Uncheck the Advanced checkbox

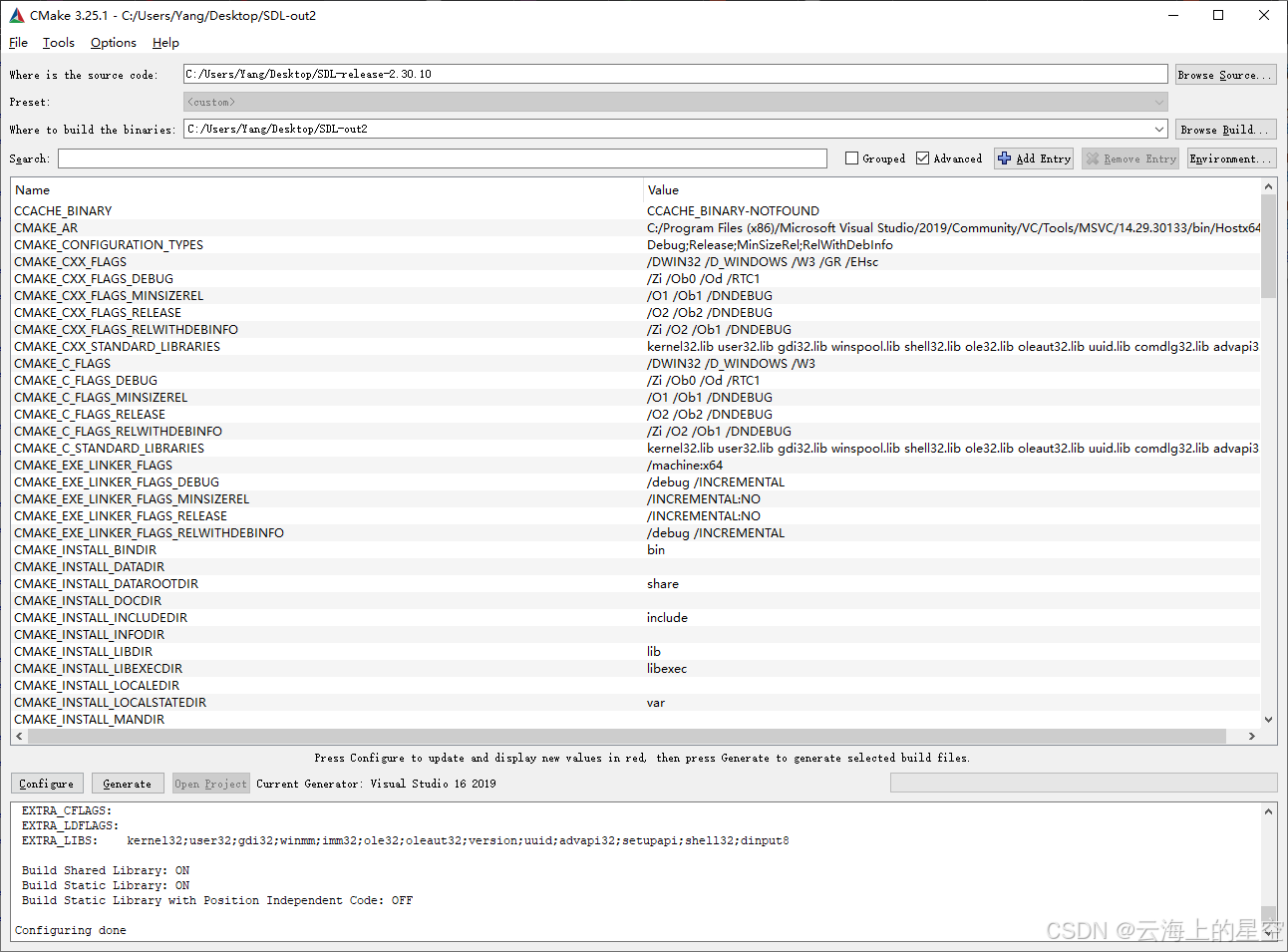click(923, 159)
